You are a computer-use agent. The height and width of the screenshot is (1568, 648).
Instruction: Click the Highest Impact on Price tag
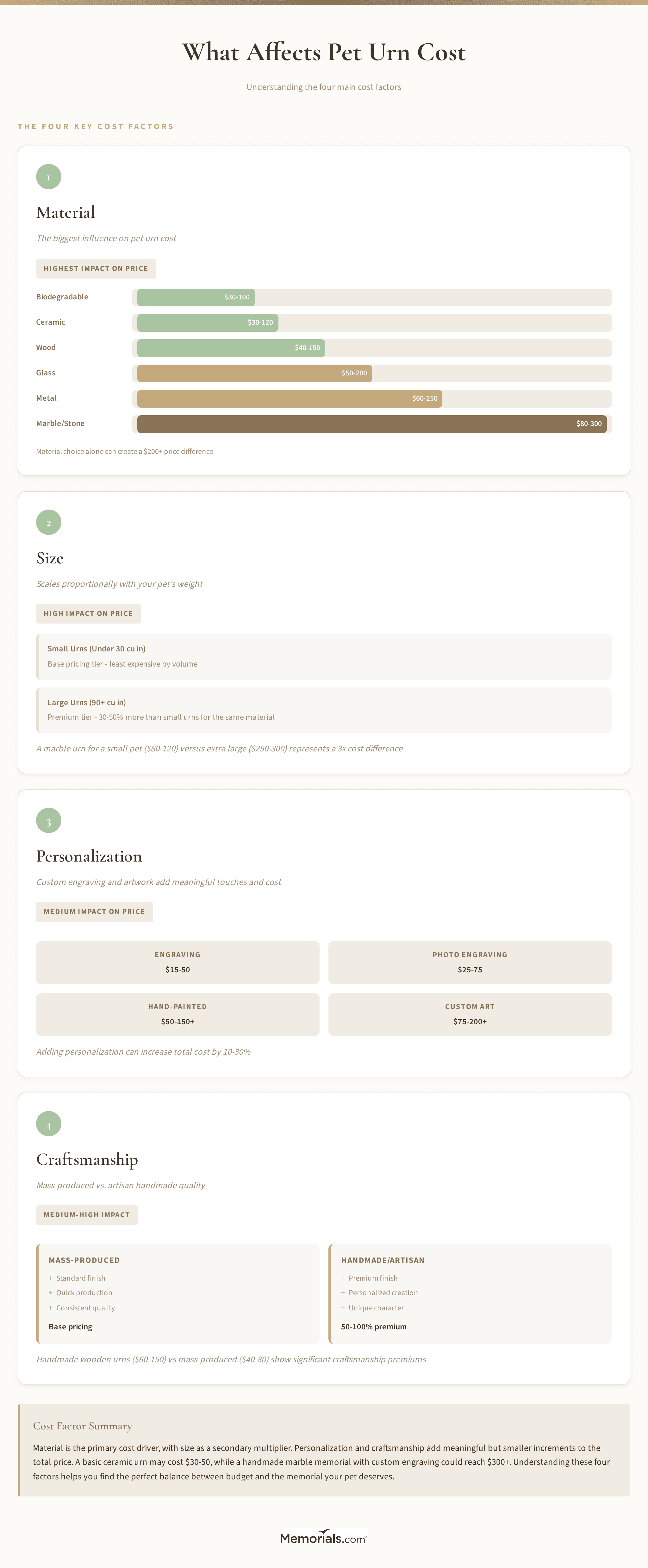(96, 269)
